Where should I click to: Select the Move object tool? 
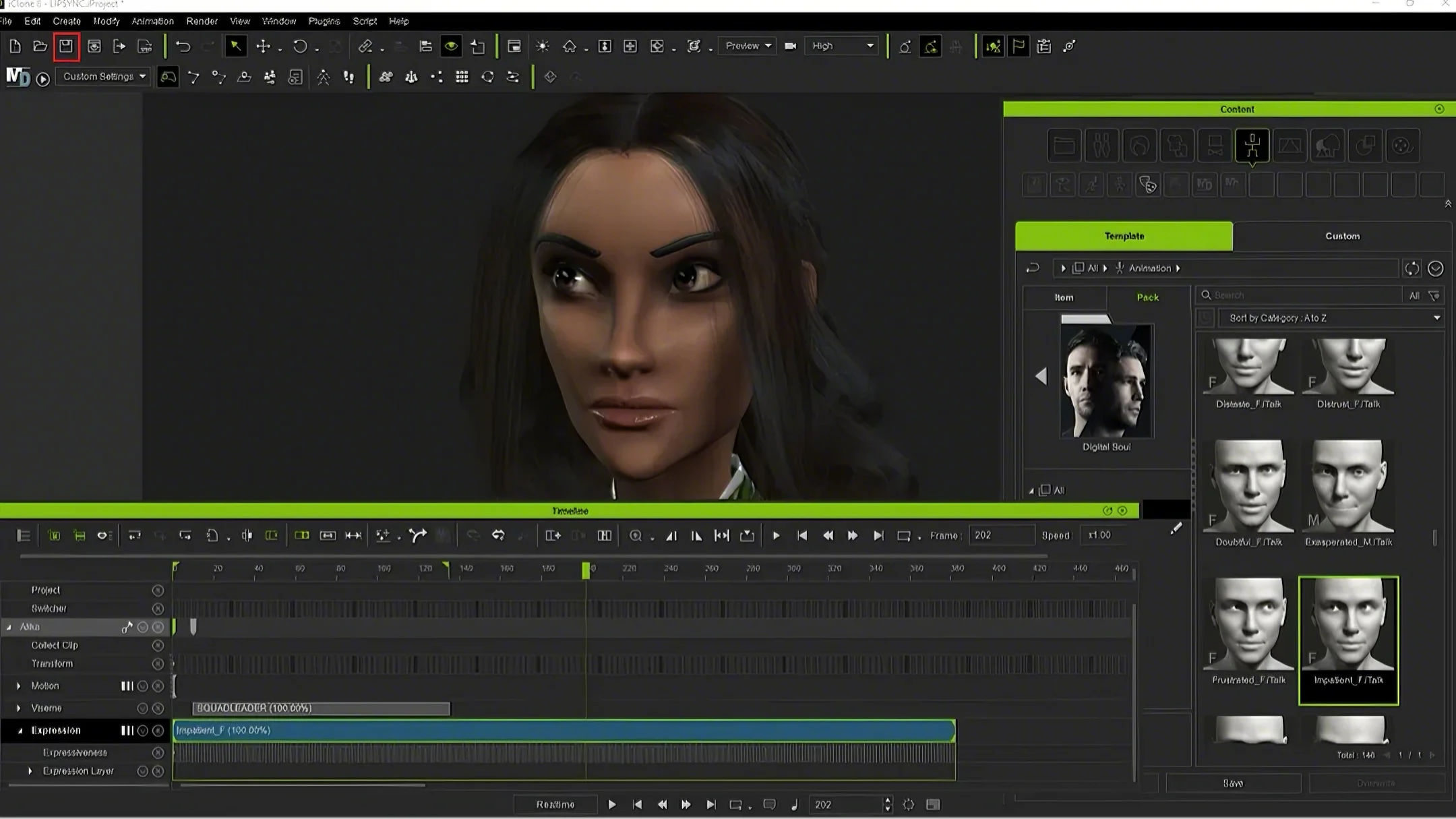coord(263,47)
